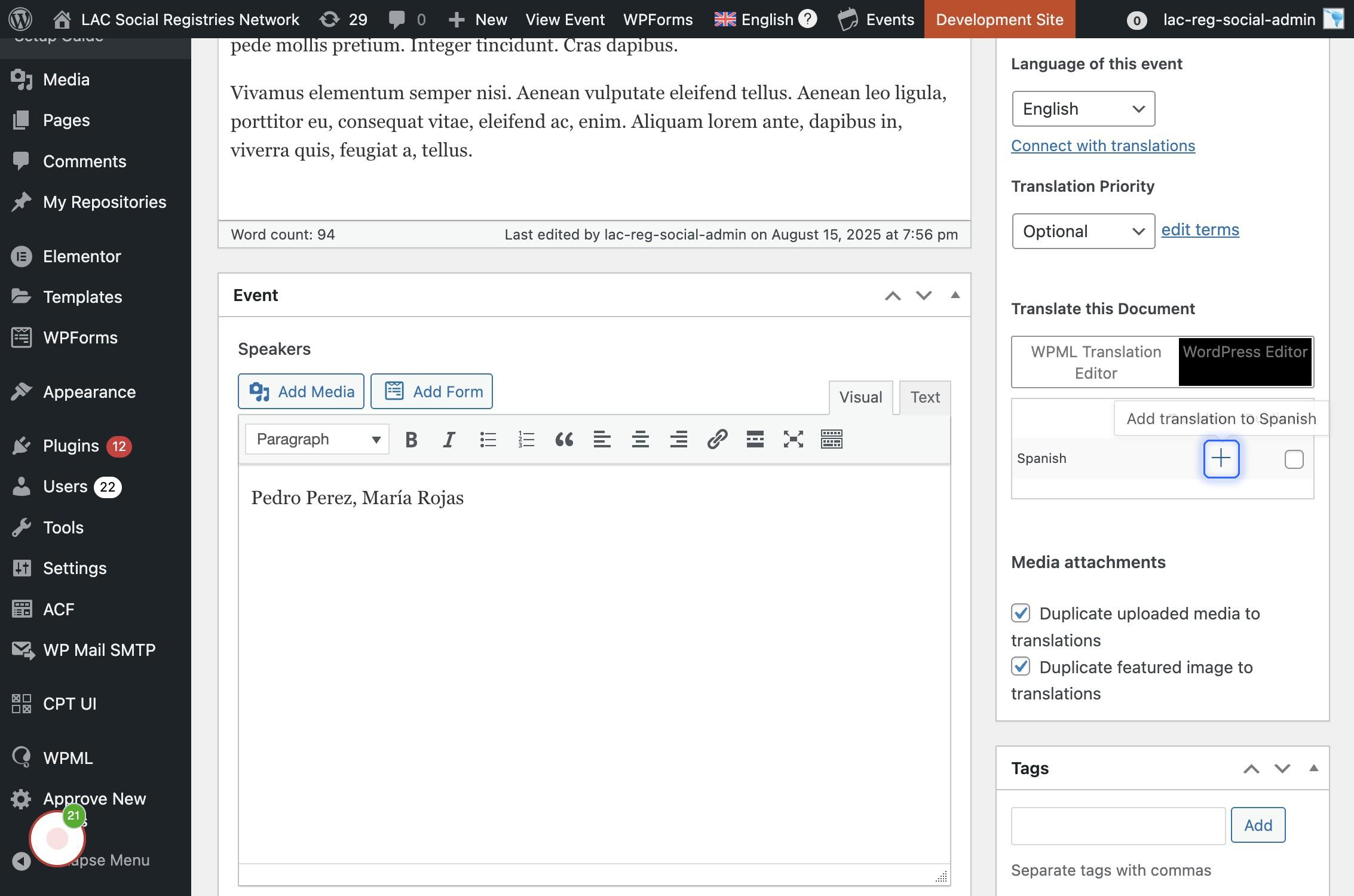Apply blockquote formatting

pyautogui.click(x=564, y=440)
